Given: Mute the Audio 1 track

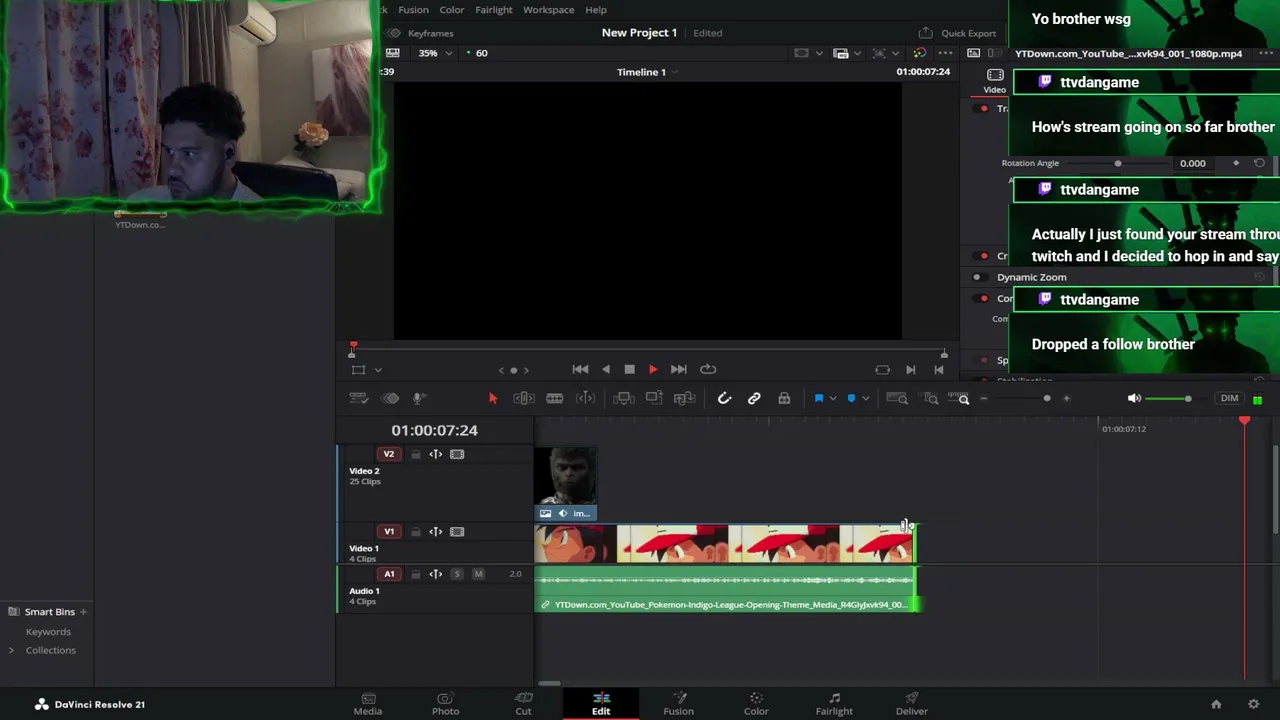Looking at the screenshot, I should click(x=478, y=574).
